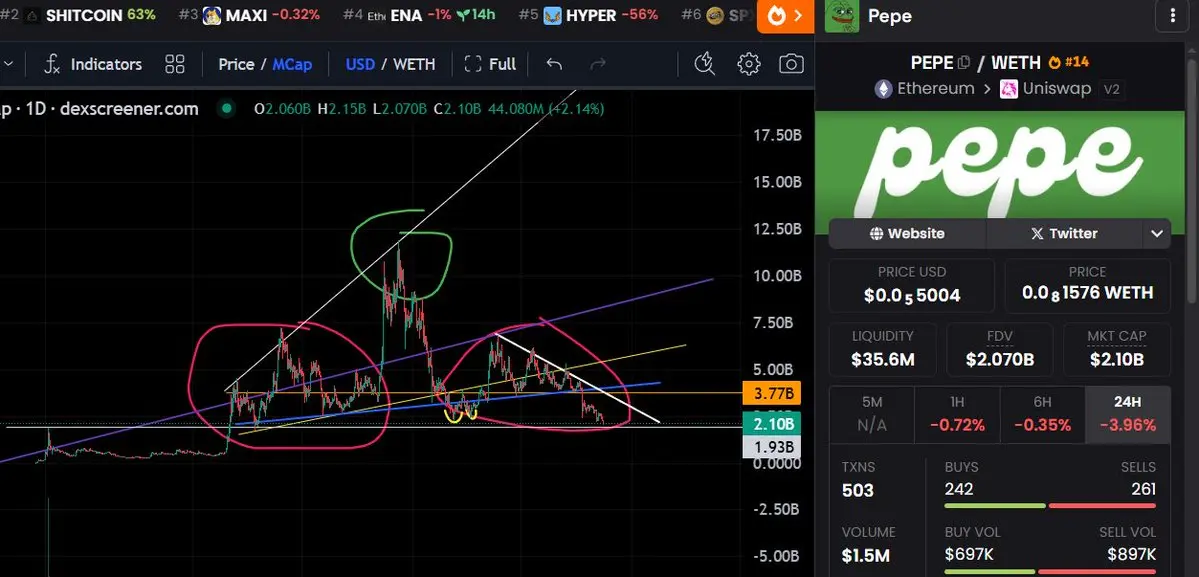Click the Ethereum chain logo icon
The width and height of the screenshot is (1199, 577).
coord(883,89)
